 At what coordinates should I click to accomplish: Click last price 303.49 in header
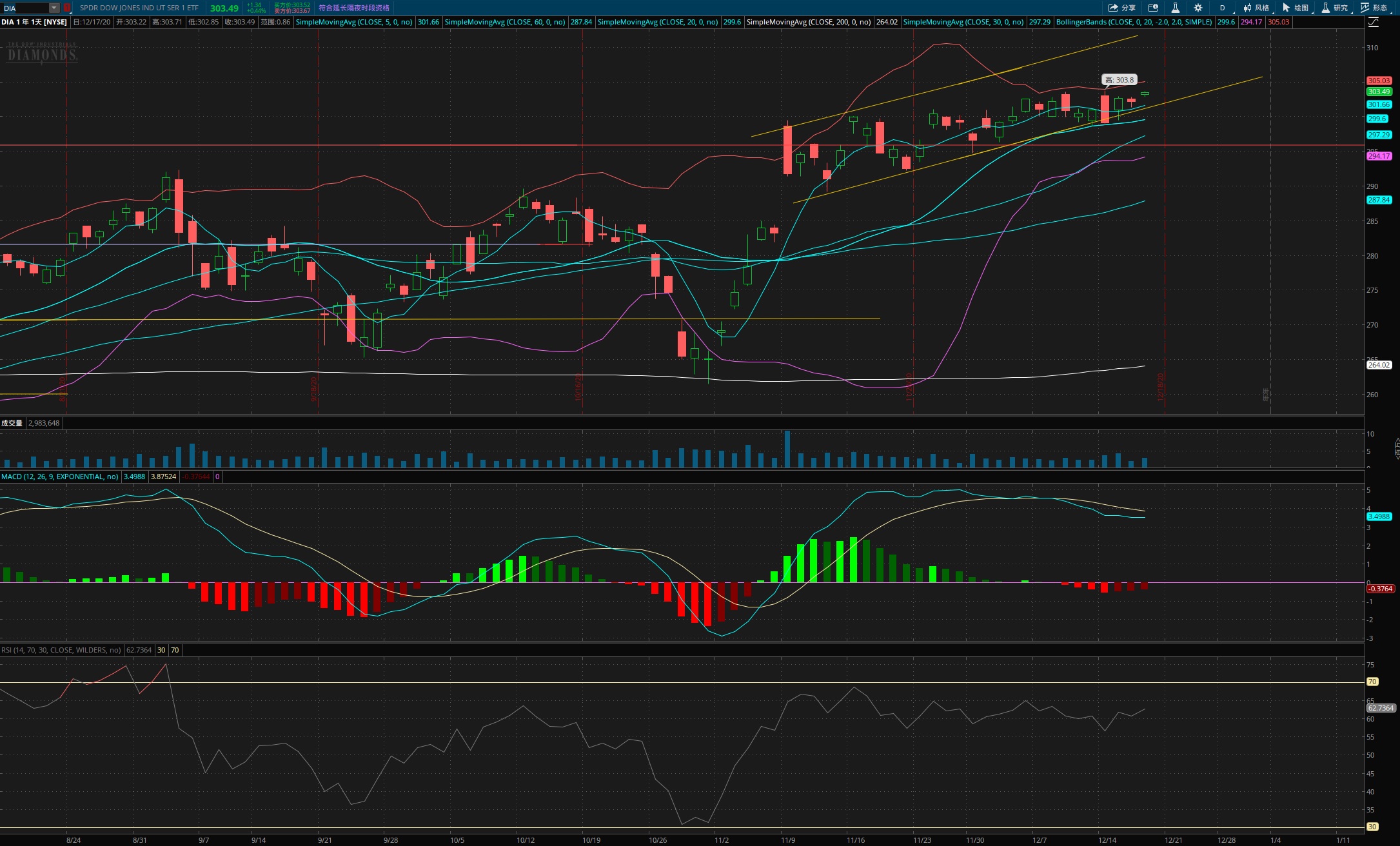(224, 8)
